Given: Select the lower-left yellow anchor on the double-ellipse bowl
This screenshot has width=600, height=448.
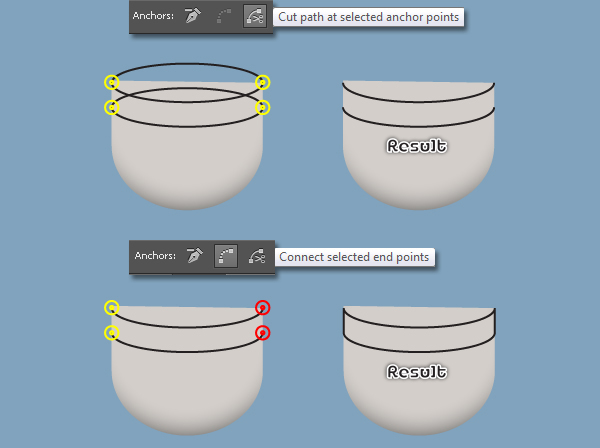Looking at the screenshot, I should [112, 108].
